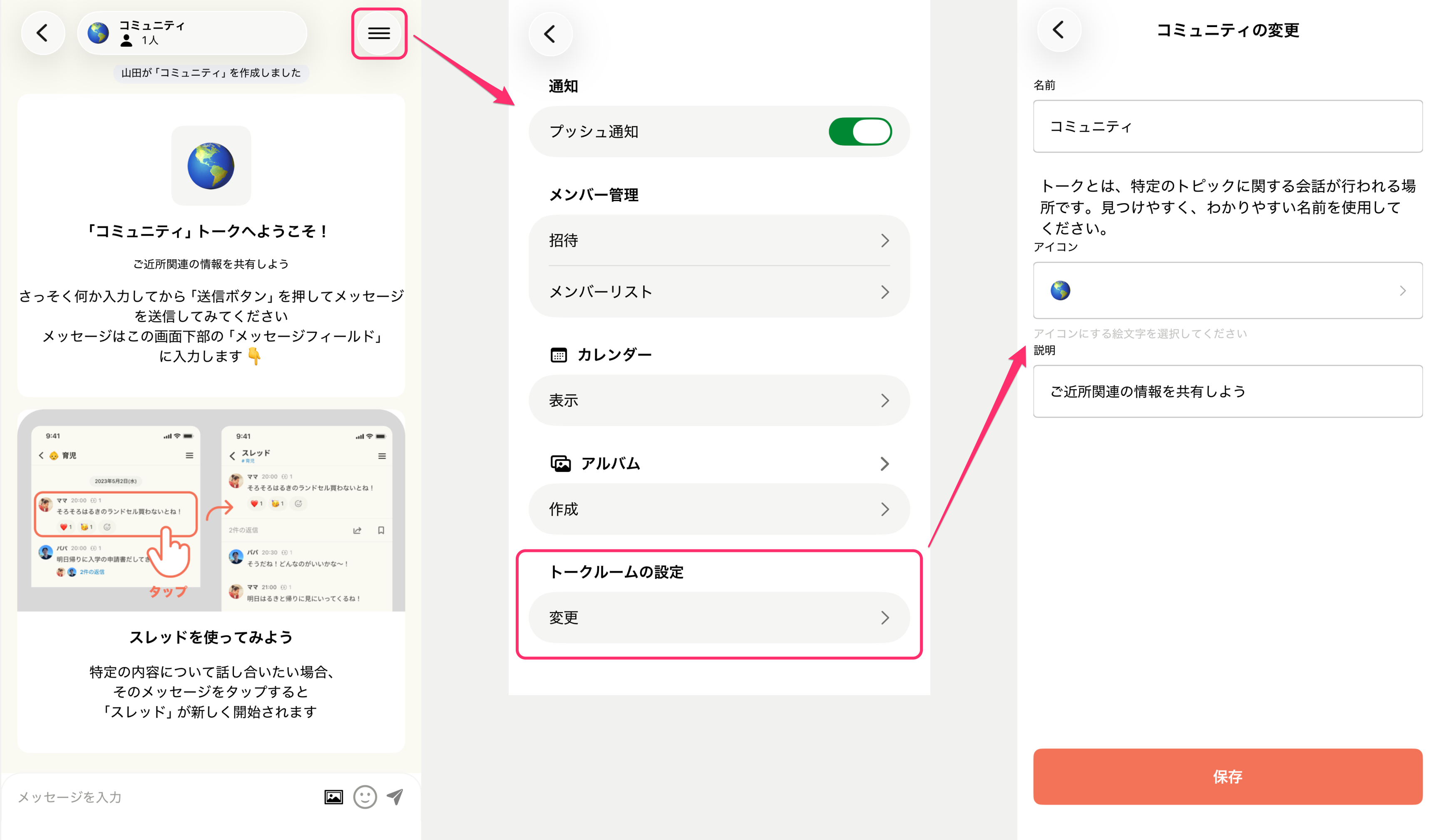Tap the chevron on the メンバーリスト row

(x=885, y=292)
